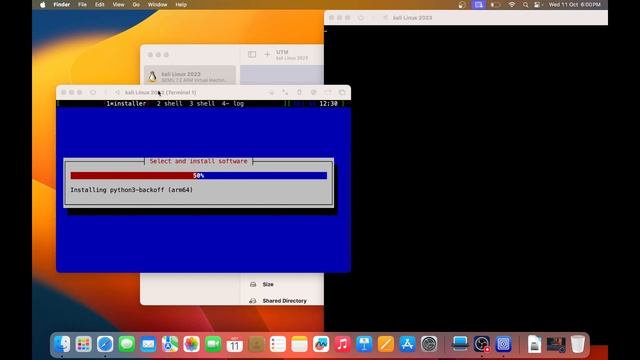Click the battery icon in menu bar

coord(495,5)
